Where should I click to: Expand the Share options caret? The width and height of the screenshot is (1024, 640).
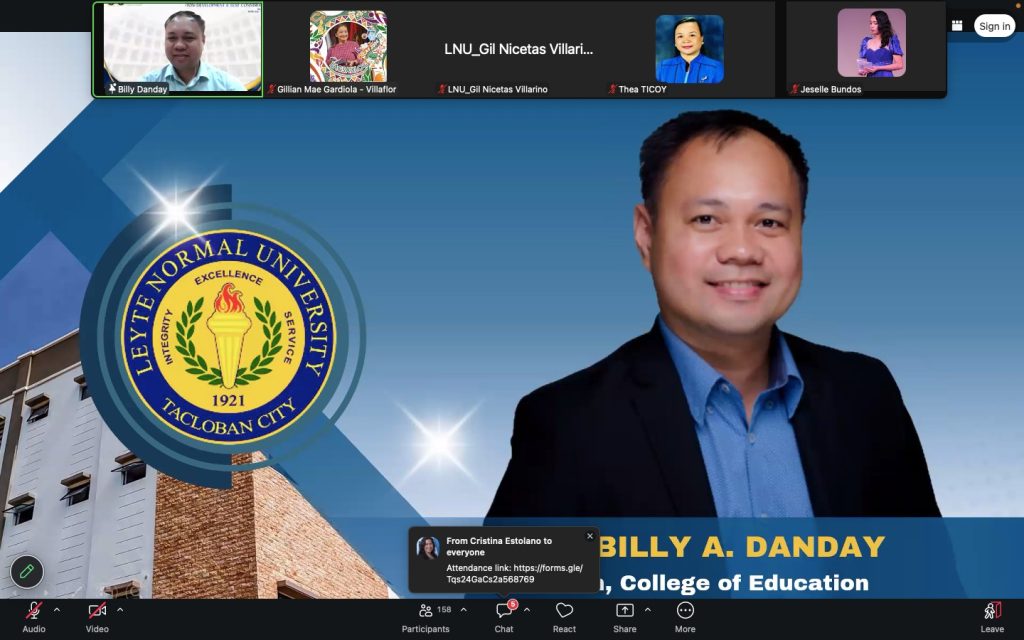[648, 610]
